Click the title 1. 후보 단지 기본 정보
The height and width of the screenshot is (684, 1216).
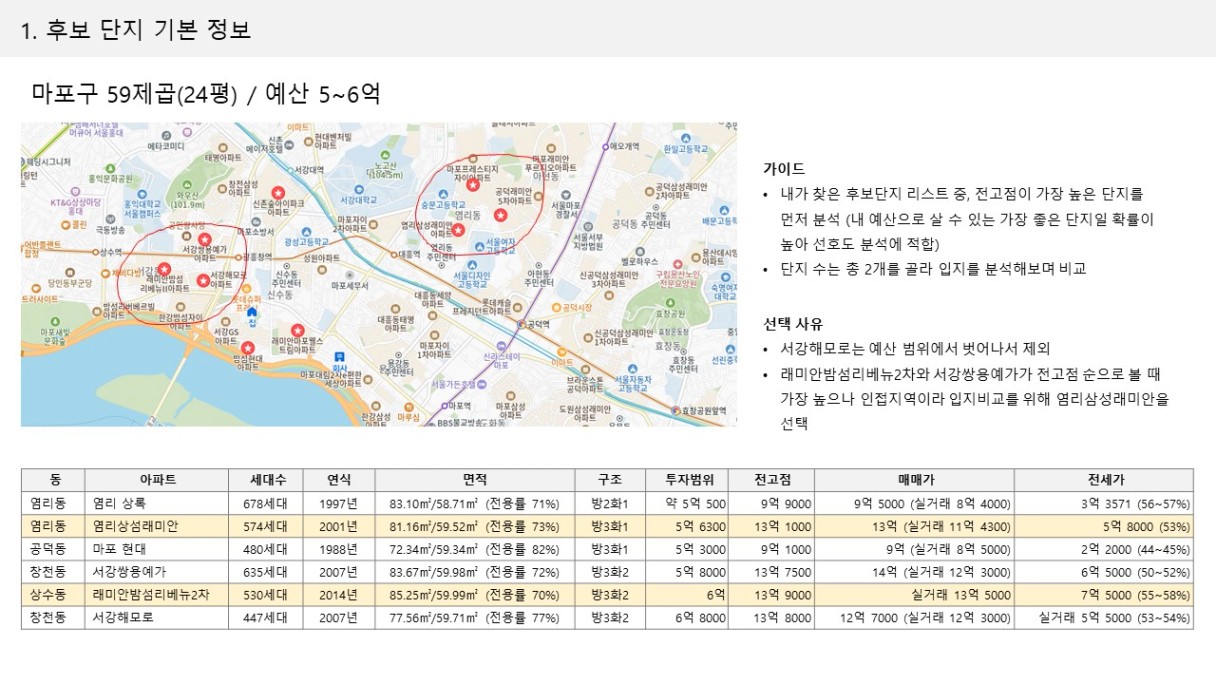click(x=136, y=29)
